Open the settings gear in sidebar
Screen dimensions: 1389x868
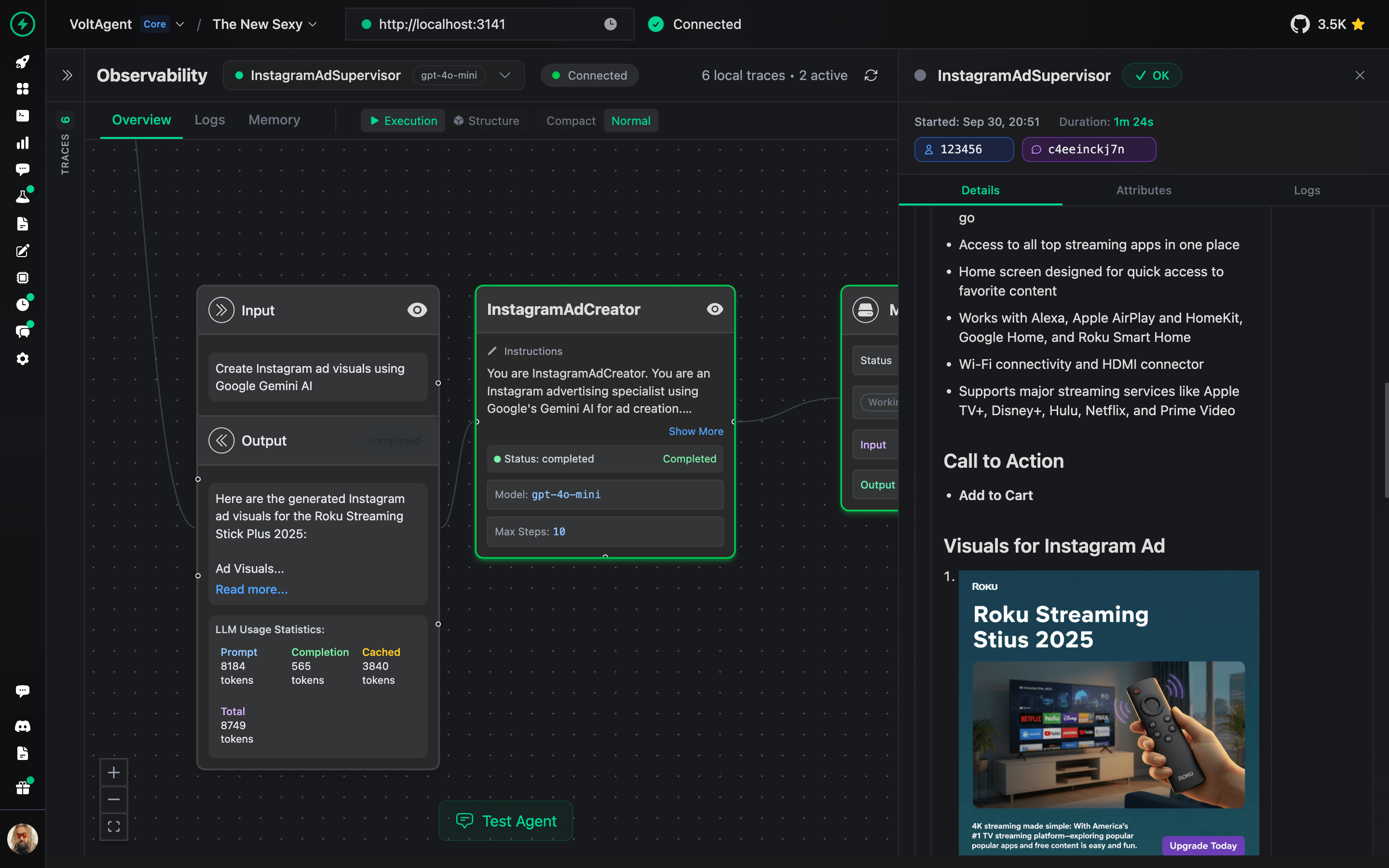[23, 359]
